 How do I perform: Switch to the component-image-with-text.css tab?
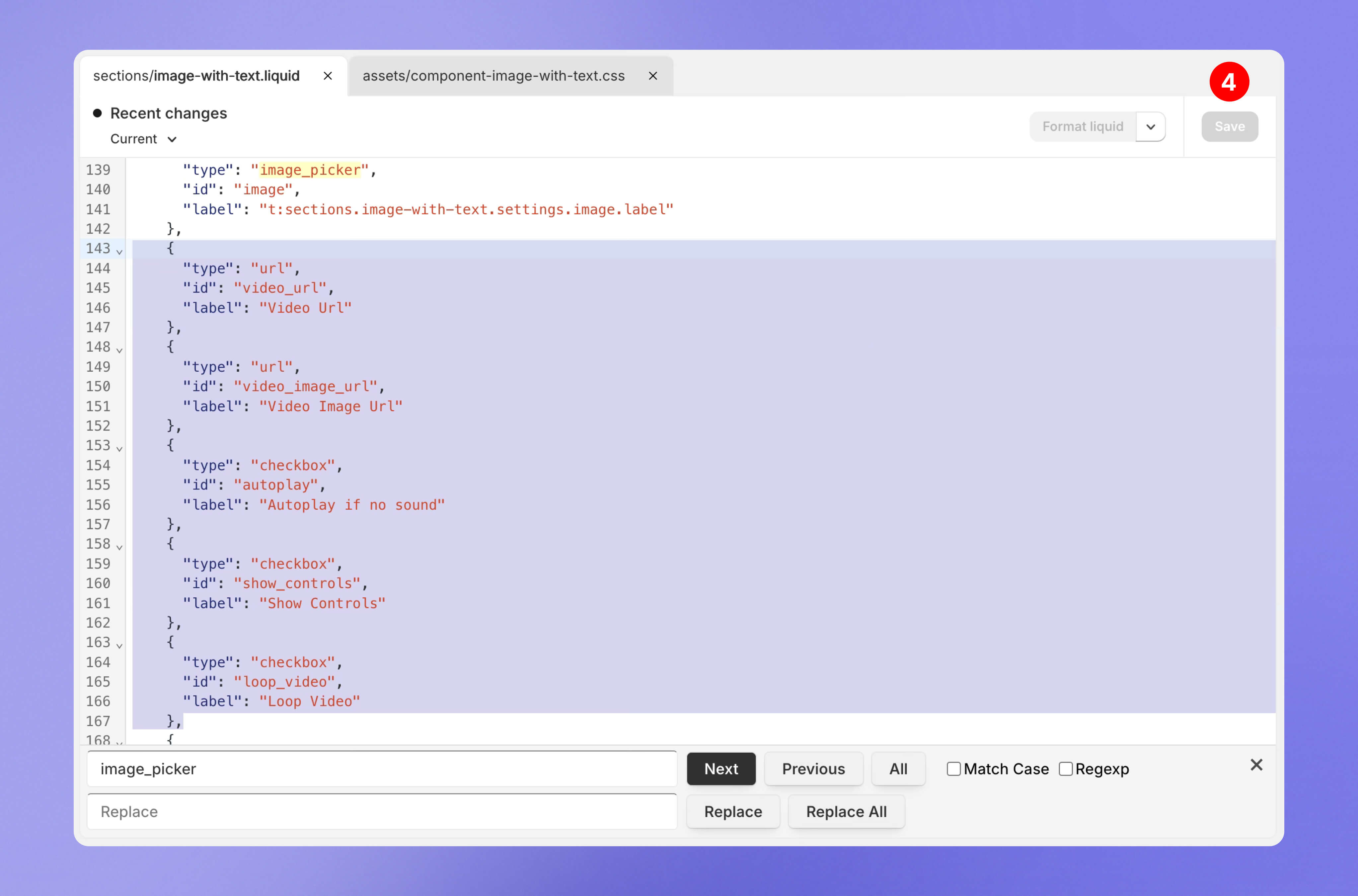point(493,76)
